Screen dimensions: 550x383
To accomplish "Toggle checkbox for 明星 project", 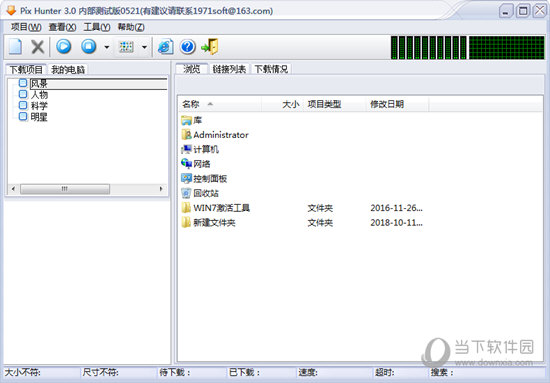I will 23,116.
